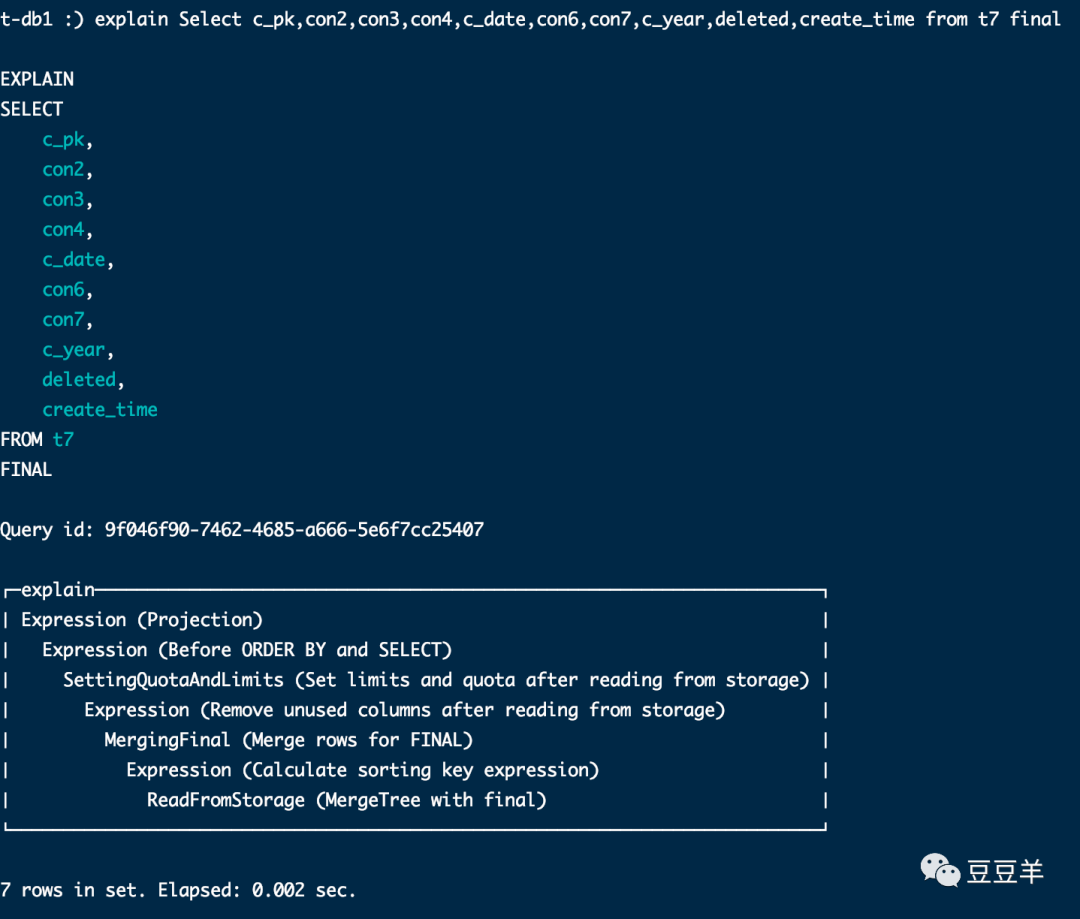Select the teal c_year column name
The width and height of the screenshot is (1080, 919).
point(74,350)
